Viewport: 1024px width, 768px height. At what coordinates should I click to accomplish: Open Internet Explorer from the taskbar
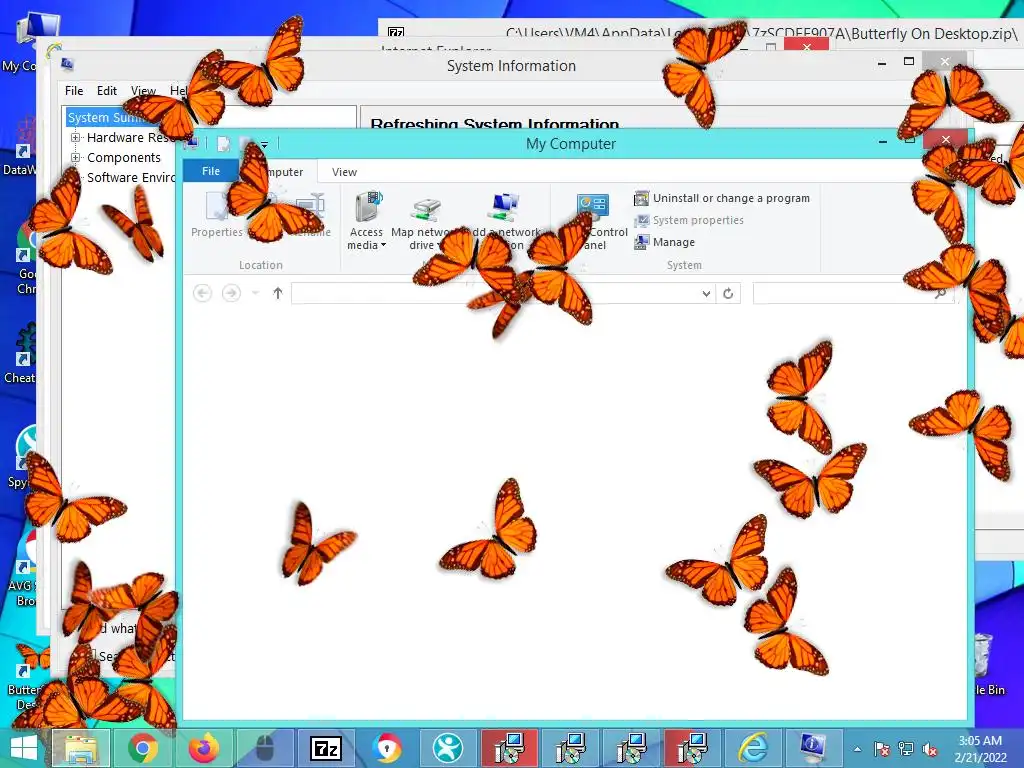point(753,748)
